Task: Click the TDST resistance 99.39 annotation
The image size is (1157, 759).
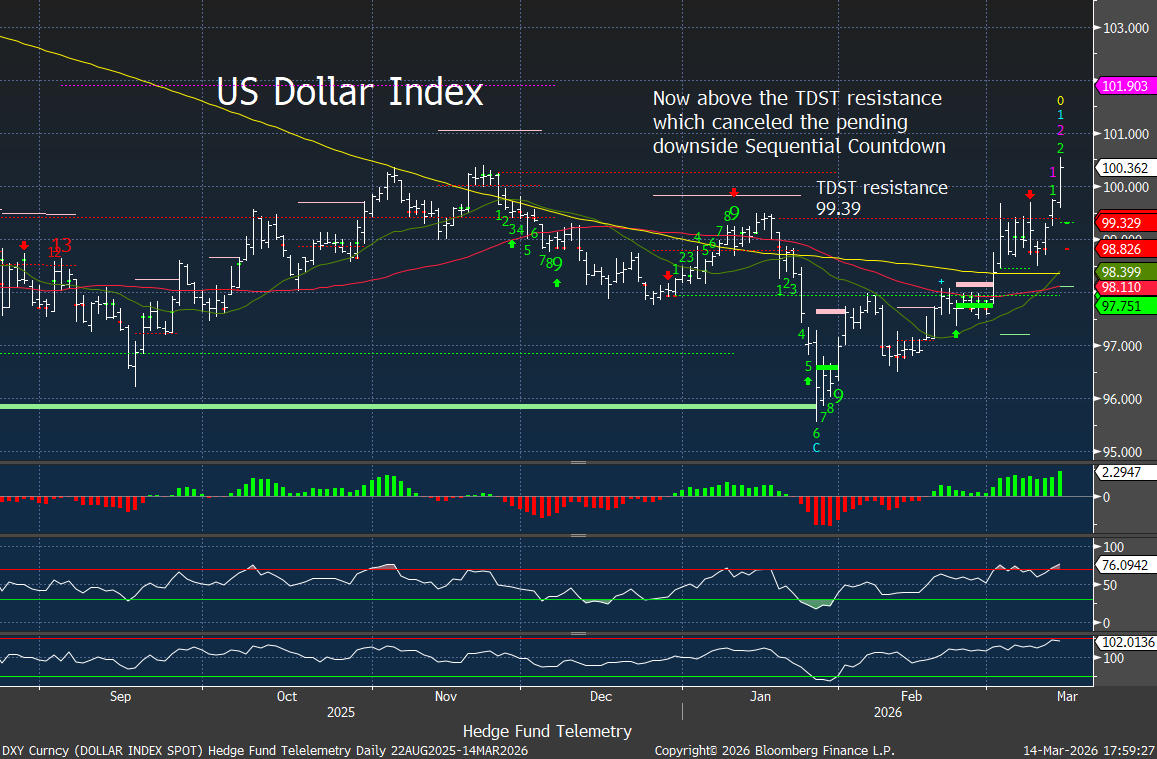Action: click(x=881, y=197)
